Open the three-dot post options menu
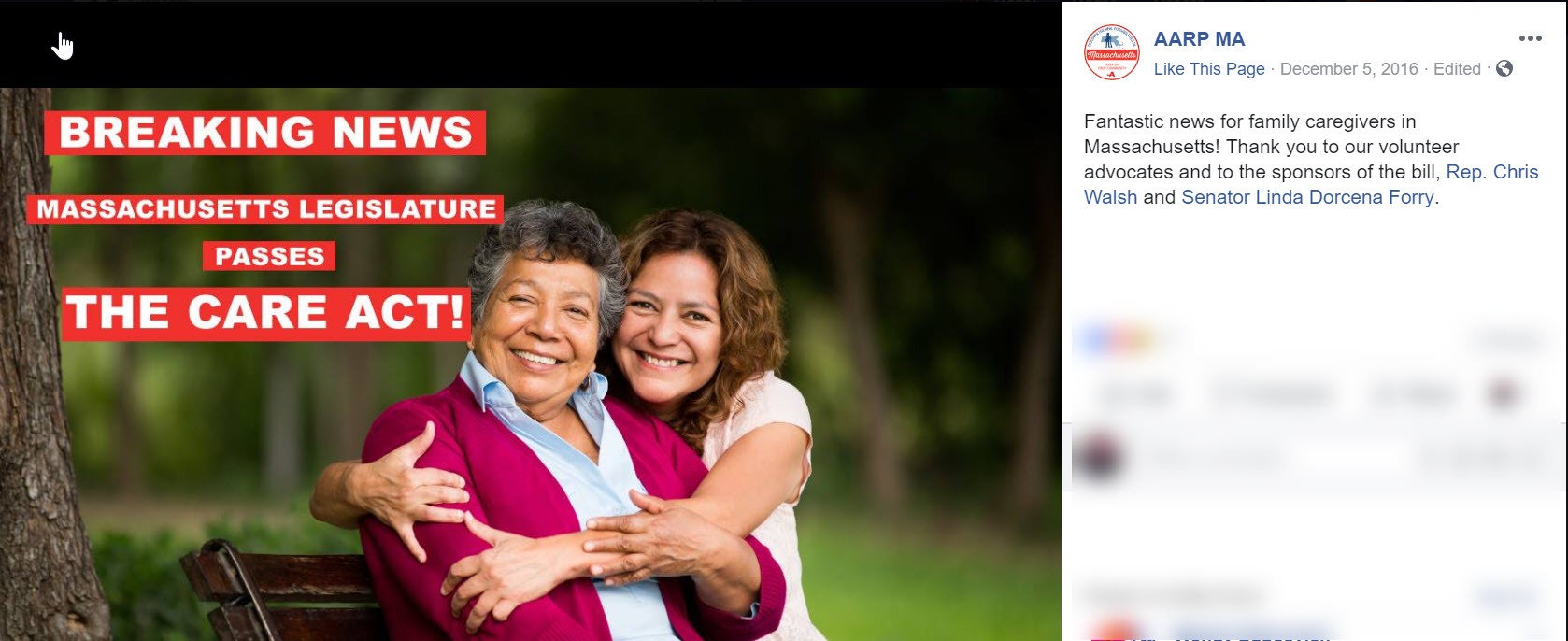Screen dimensions: 1568x641 tap(1530, 38)
